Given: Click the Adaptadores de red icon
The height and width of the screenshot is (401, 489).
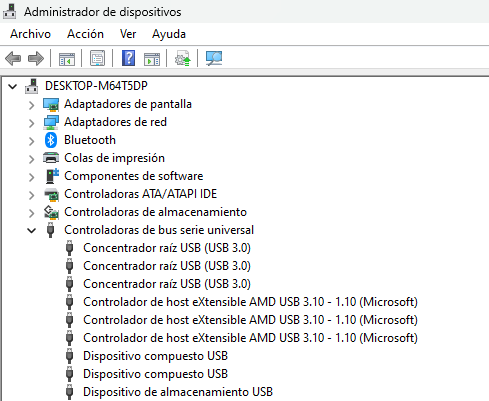Looking at the screenshot, I should click(x=51, y=122).
